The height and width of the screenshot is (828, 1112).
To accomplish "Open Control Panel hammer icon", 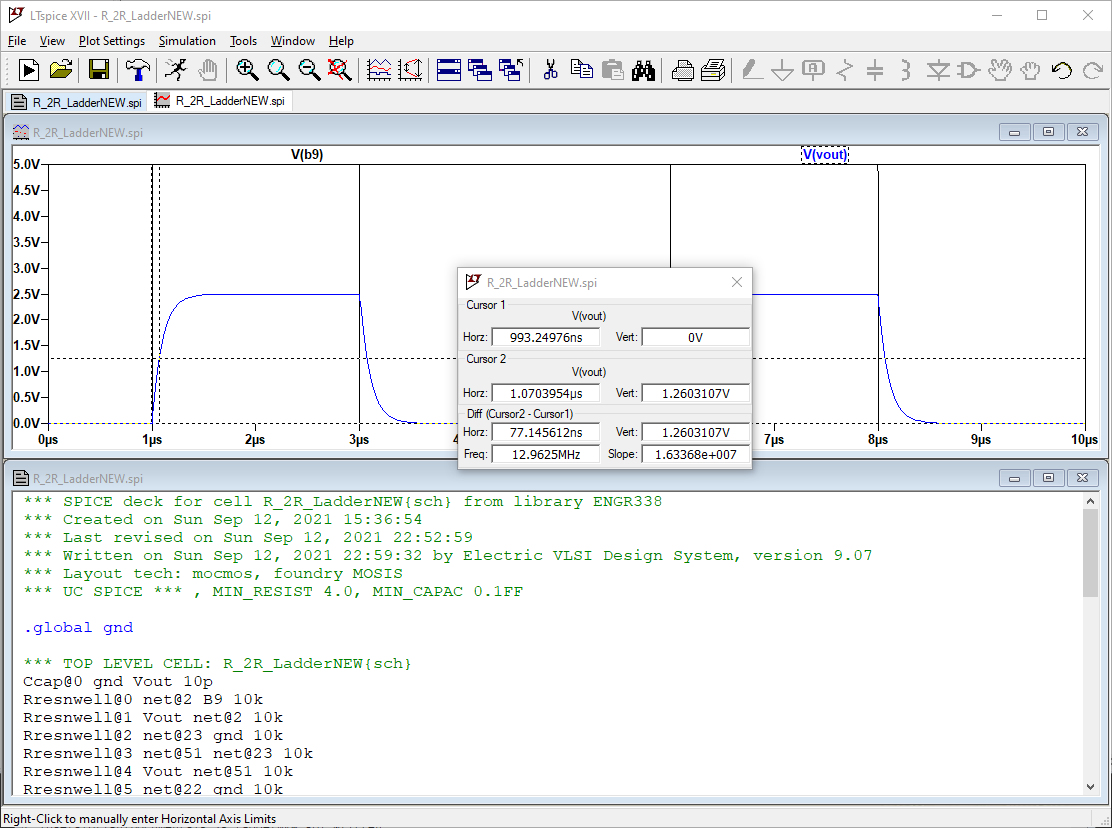I will tap(138, 69).
